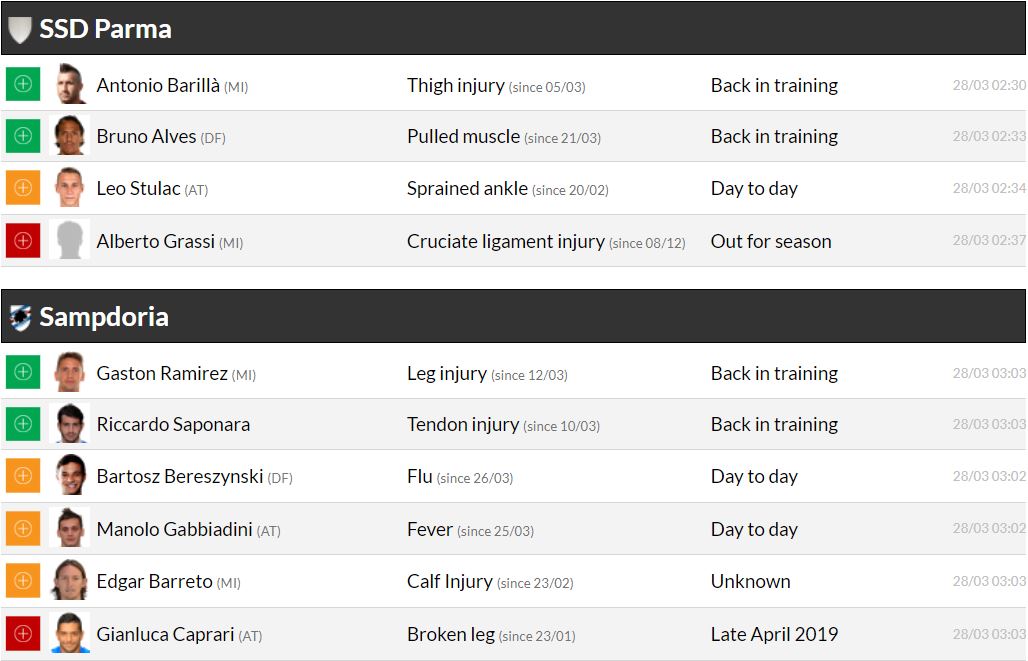
Task: Click the orange plus icon beside Leo Stulac
Action: 23,187
